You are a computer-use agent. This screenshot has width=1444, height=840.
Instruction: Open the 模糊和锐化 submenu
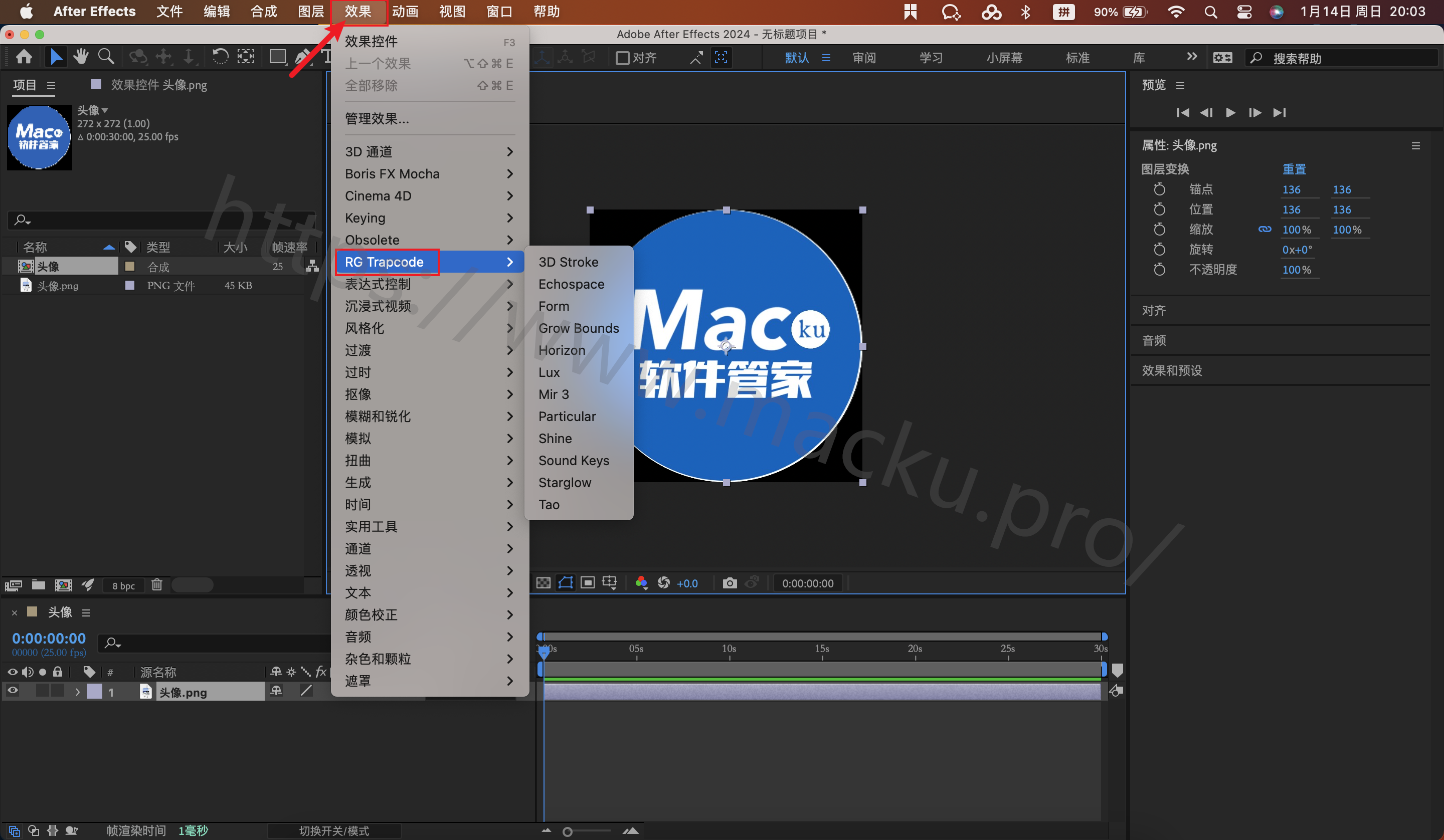tap(430, 416)
